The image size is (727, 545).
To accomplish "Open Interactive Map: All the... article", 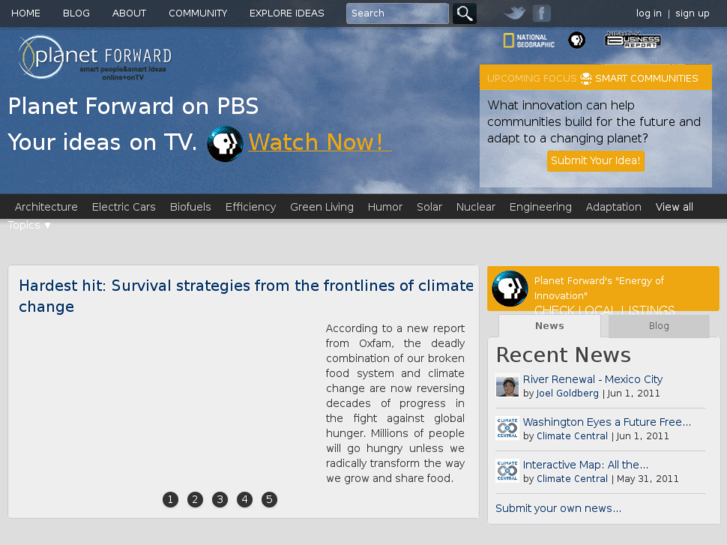I will [586, 465].
